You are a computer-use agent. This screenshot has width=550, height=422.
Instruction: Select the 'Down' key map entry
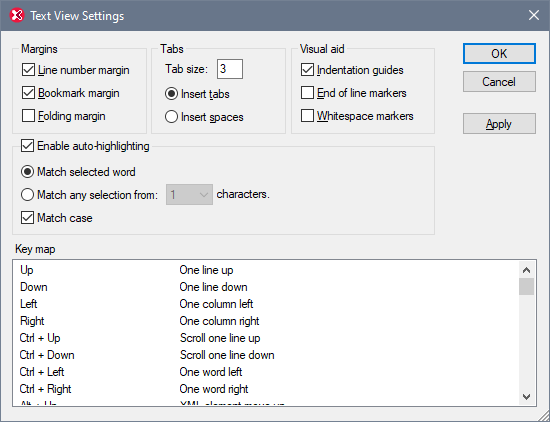(x=266, y=287)
